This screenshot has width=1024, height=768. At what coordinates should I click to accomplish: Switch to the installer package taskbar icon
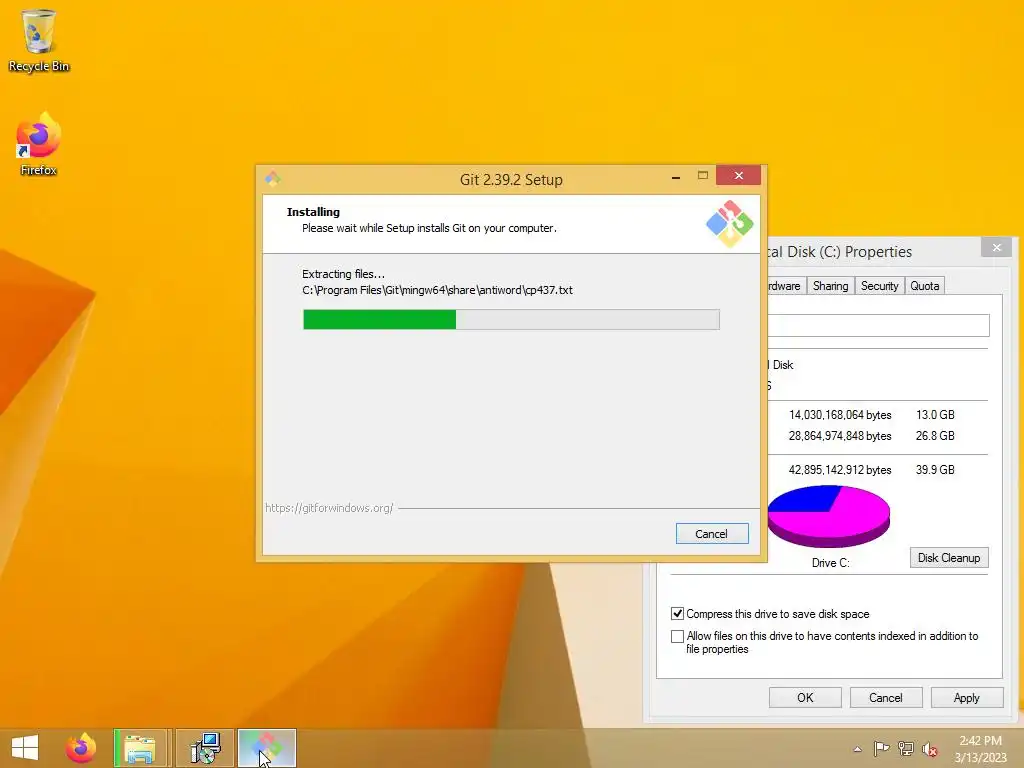(x=205, y=748)
